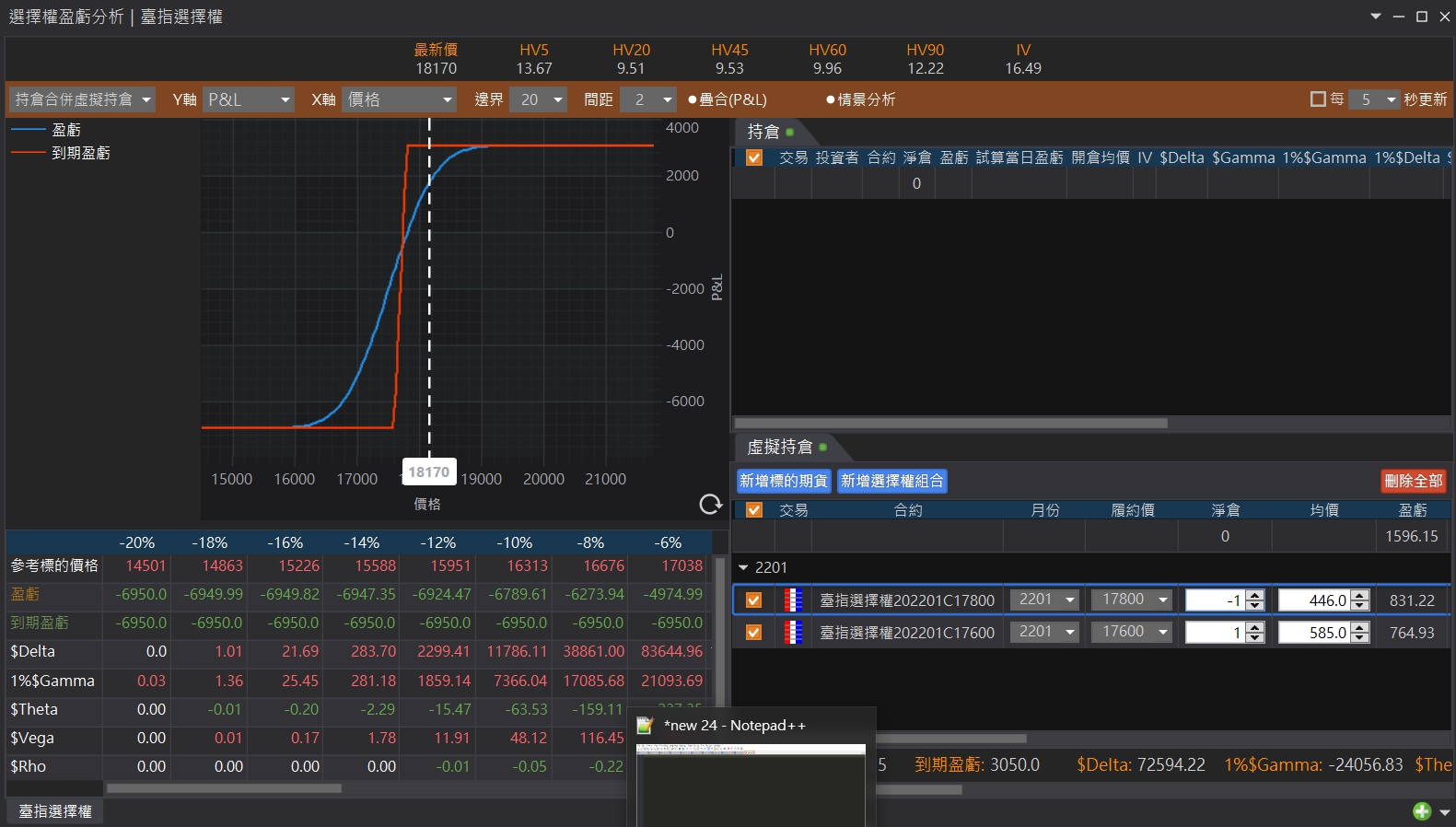Screen dimensions: 1456x827
Task: Click the scenario table horizontal scrollbar
Action: [225, 788]
